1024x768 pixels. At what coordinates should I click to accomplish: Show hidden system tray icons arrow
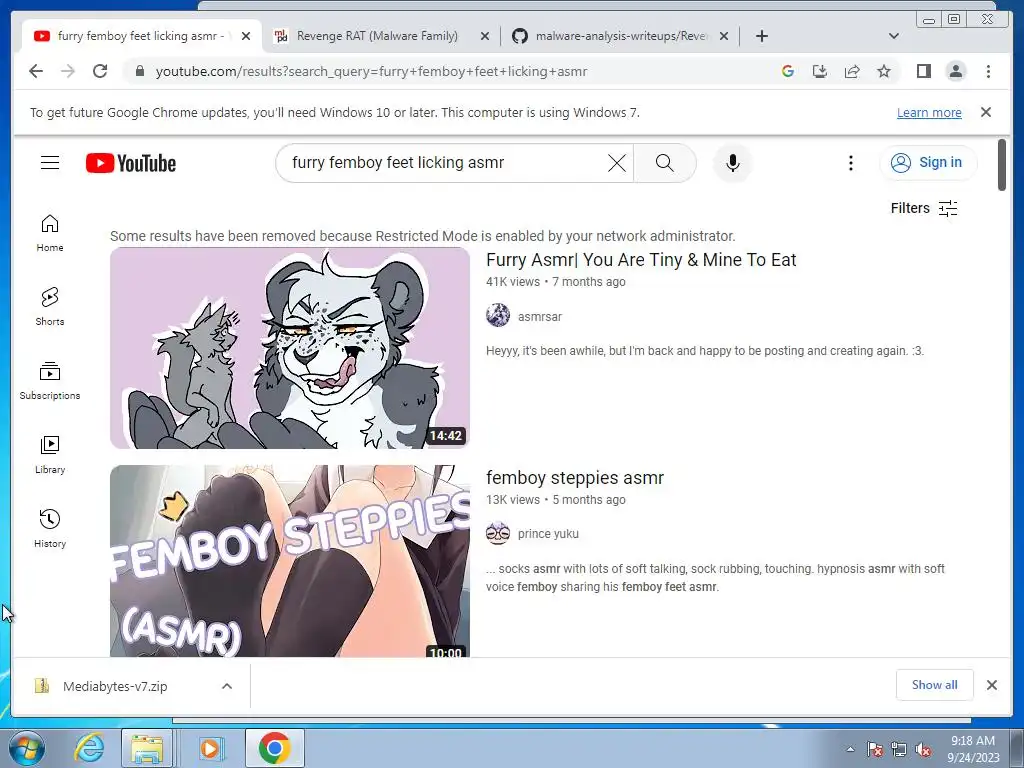(x=850, y=749)
